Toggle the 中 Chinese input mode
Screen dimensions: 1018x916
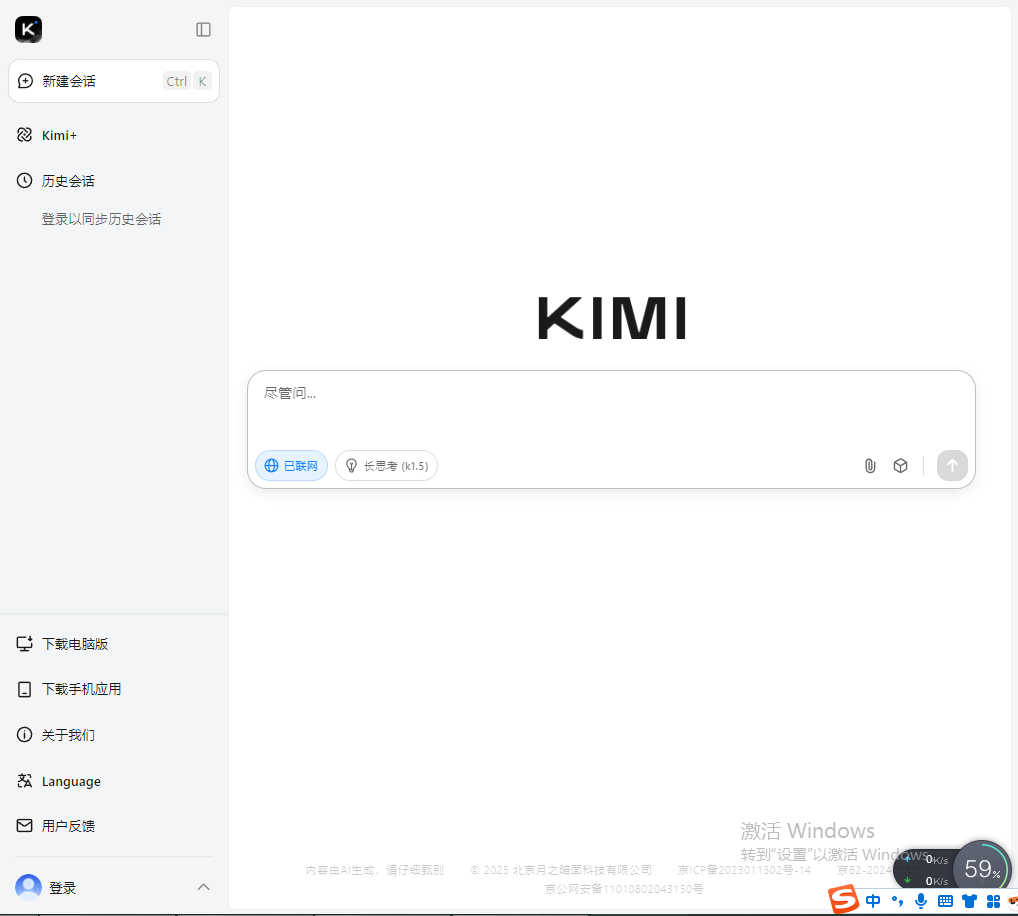(x=873, y=901)
